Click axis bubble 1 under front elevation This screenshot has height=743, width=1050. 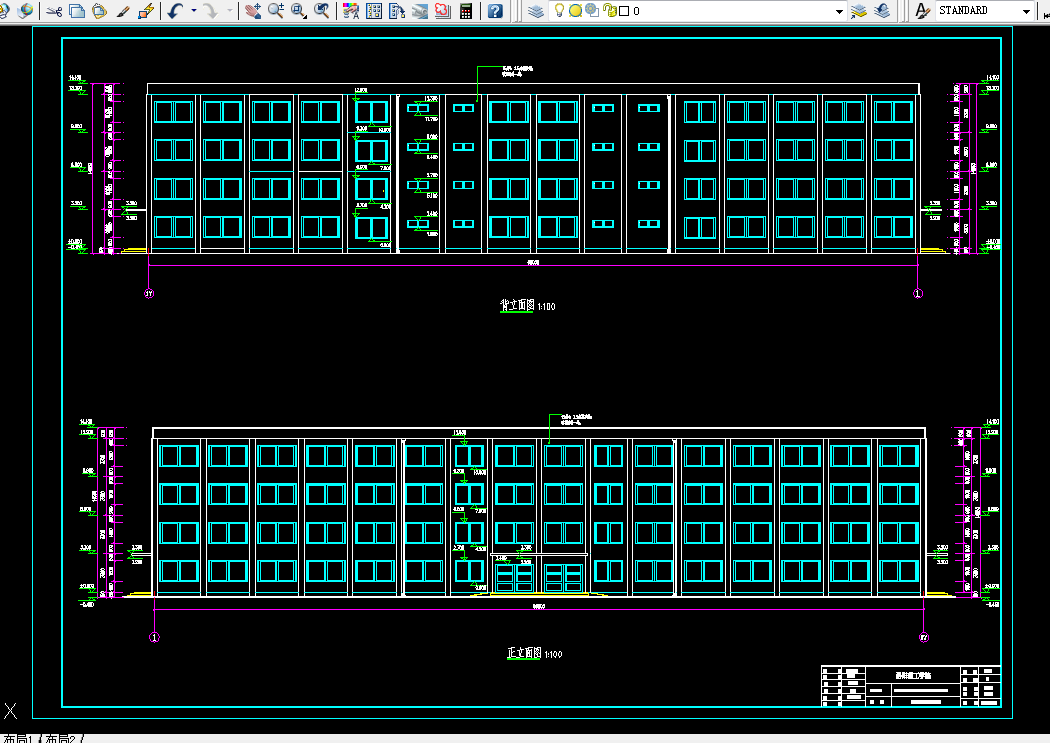click(154, 637)
